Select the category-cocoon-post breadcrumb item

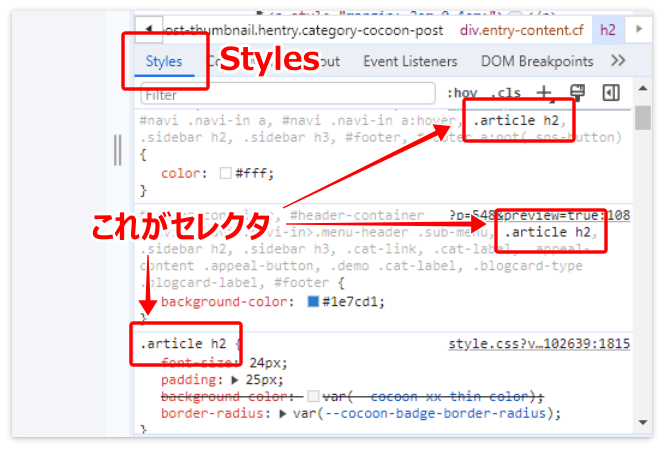pyautogui.click(x=304, y=30)
